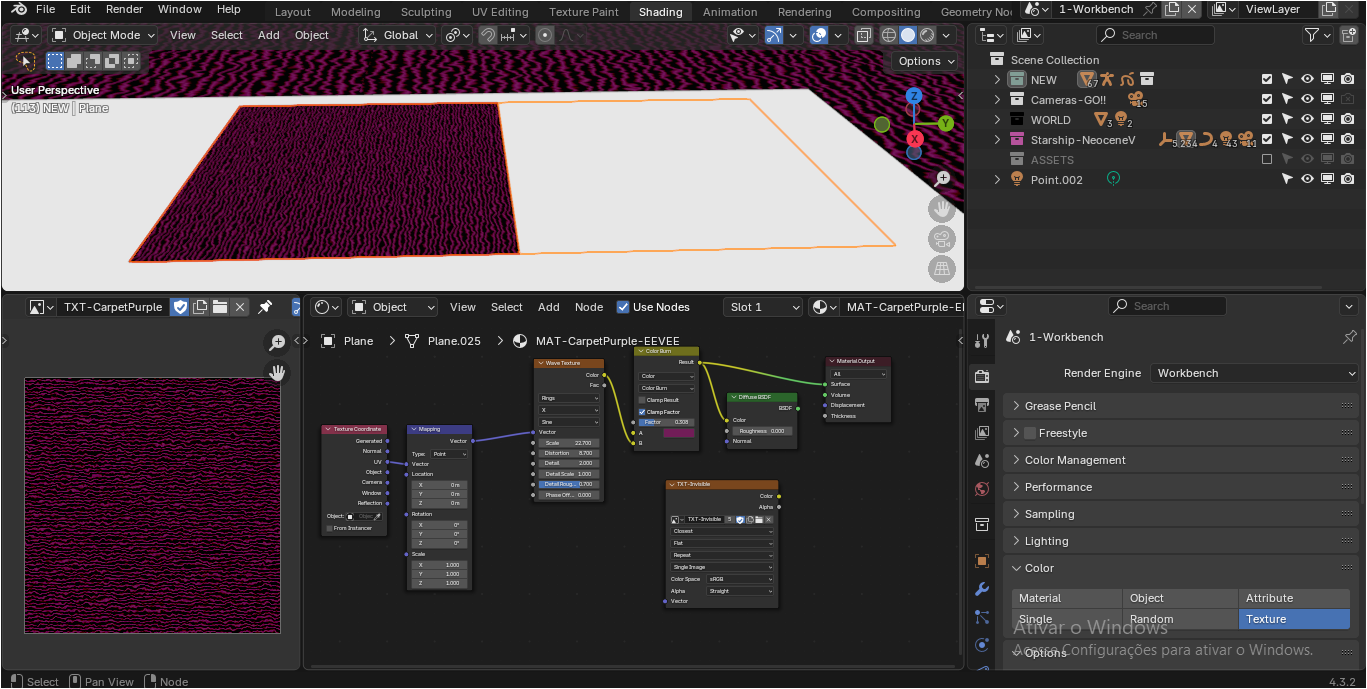Uncheck the Cameras-GO!! collection exclude checkbox
Image resolution: width=1367 pixels, height=689 pixels.
[x=1267, y=100]
